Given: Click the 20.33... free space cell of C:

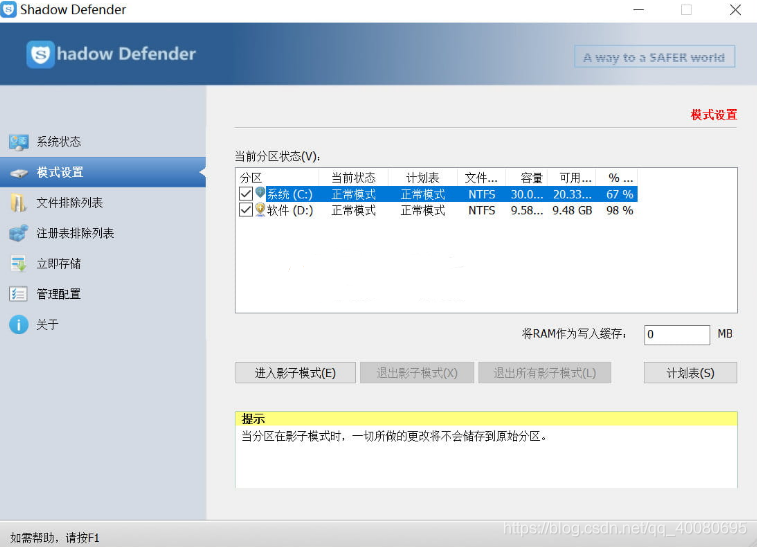Looking at the screenshot, I should (572, 194).
